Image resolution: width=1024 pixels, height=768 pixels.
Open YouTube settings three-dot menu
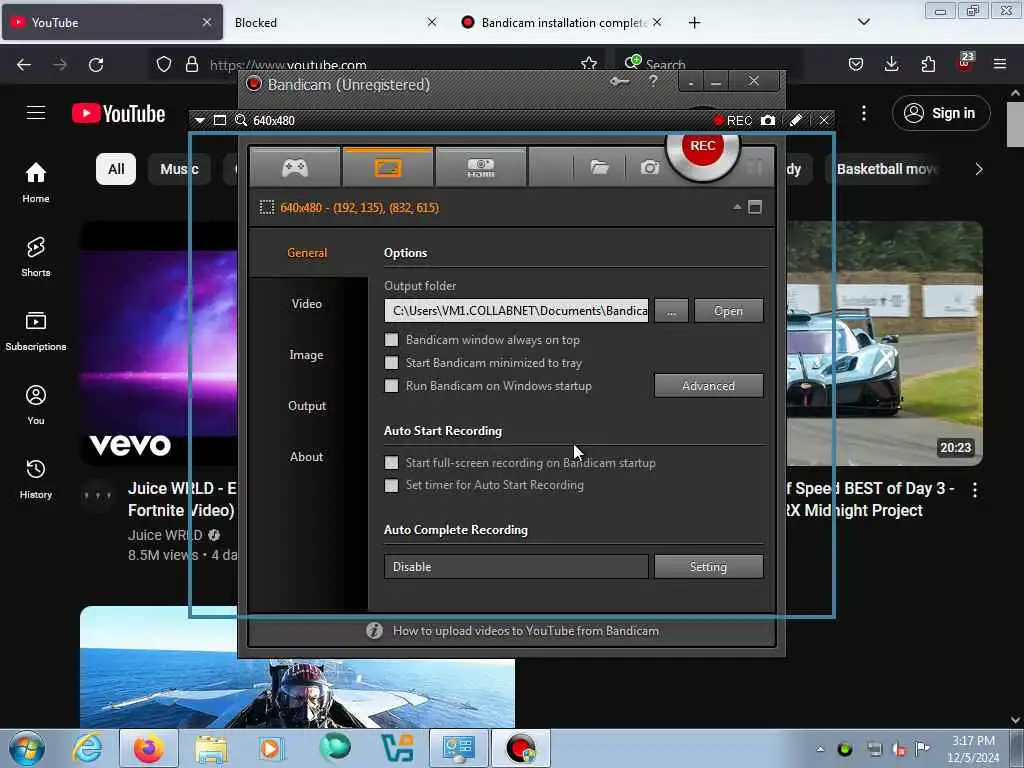click(x=863, y=113)
